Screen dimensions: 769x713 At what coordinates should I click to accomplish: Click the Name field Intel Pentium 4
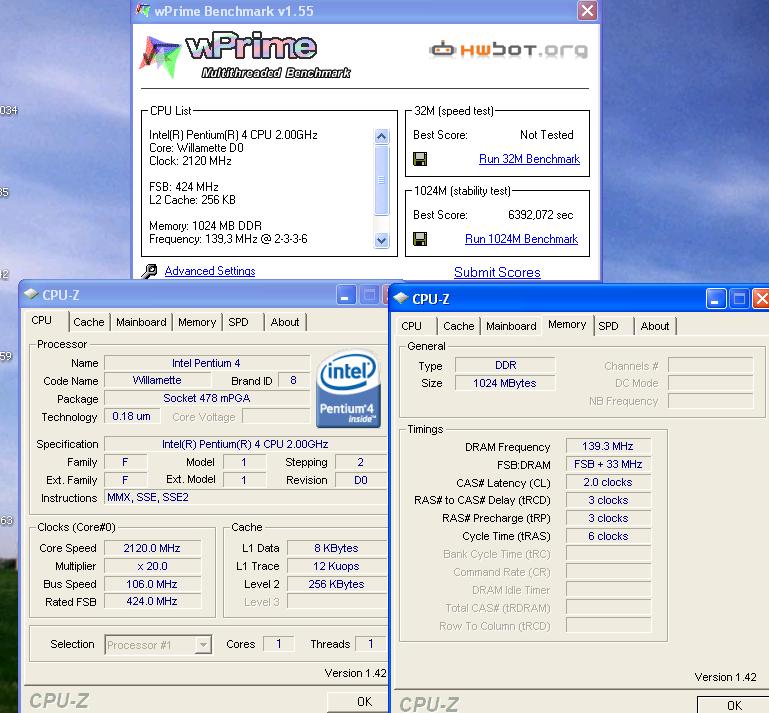click(206, 363)
